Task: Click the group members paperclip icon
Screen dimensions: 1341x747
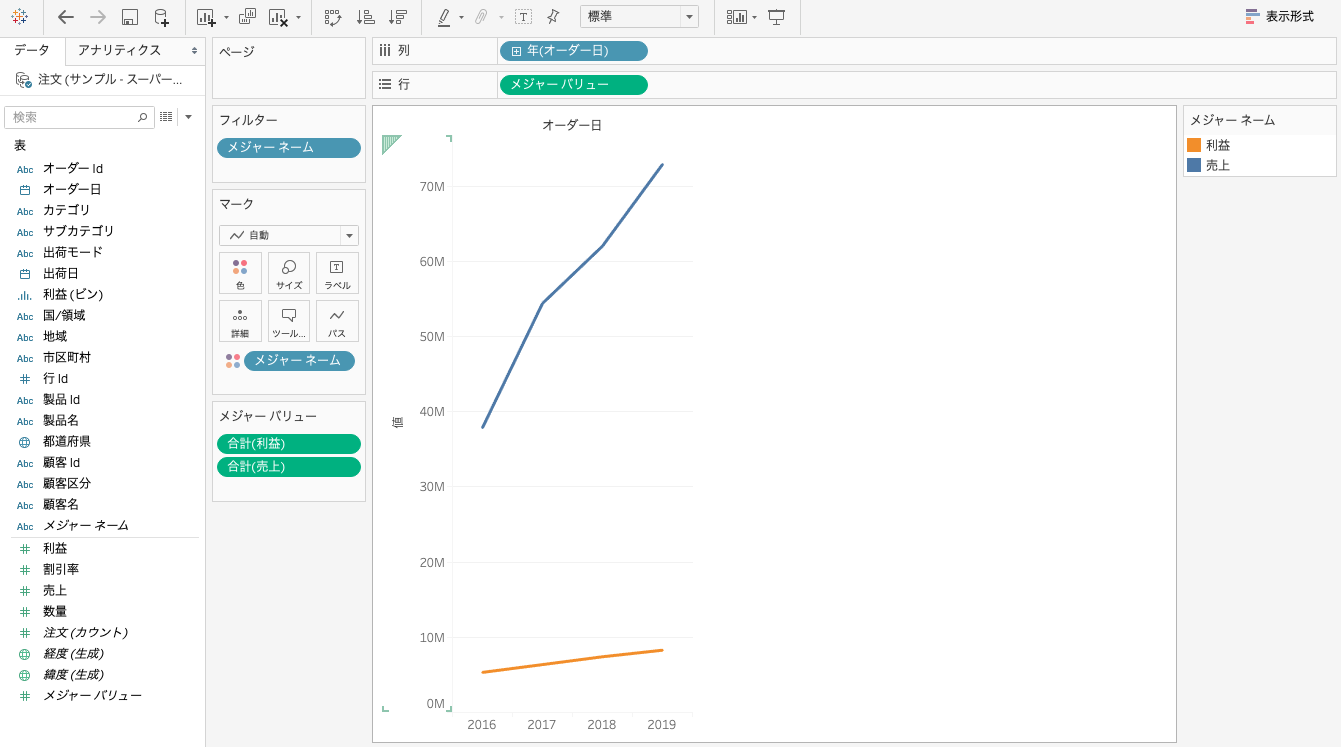Action: (x=481, y=17)
